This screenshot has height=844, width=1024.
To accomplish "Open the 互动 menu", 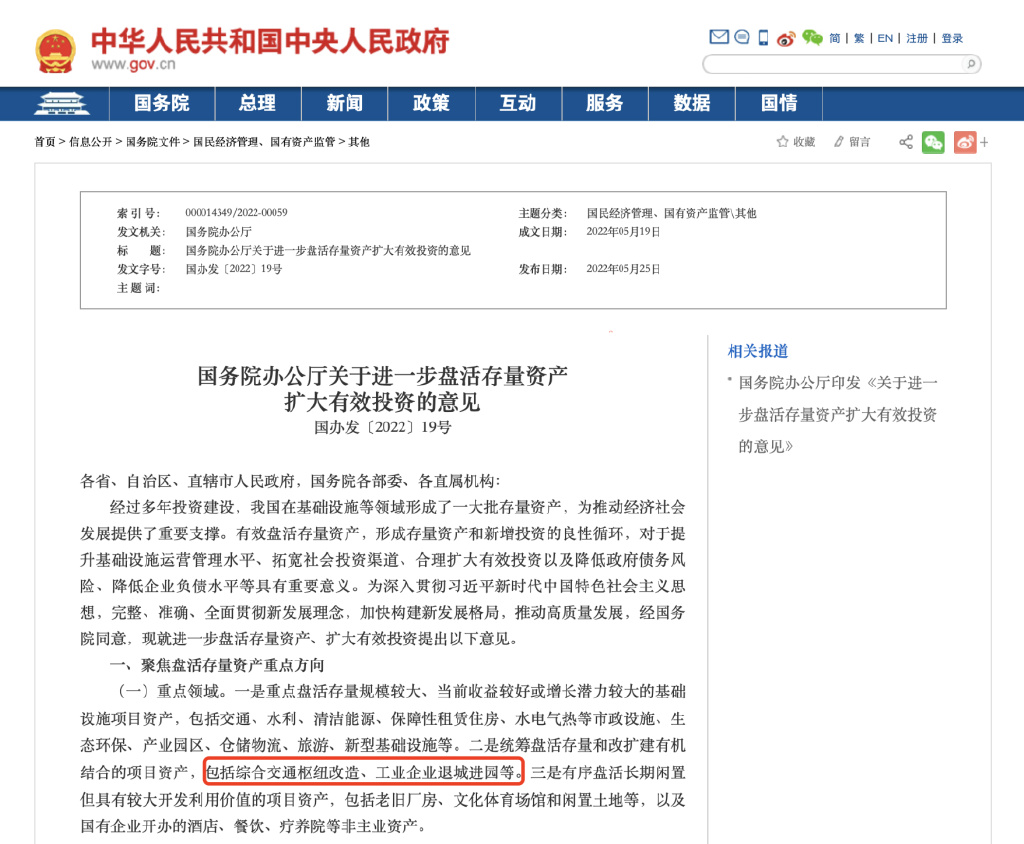I will pos(518,103).
